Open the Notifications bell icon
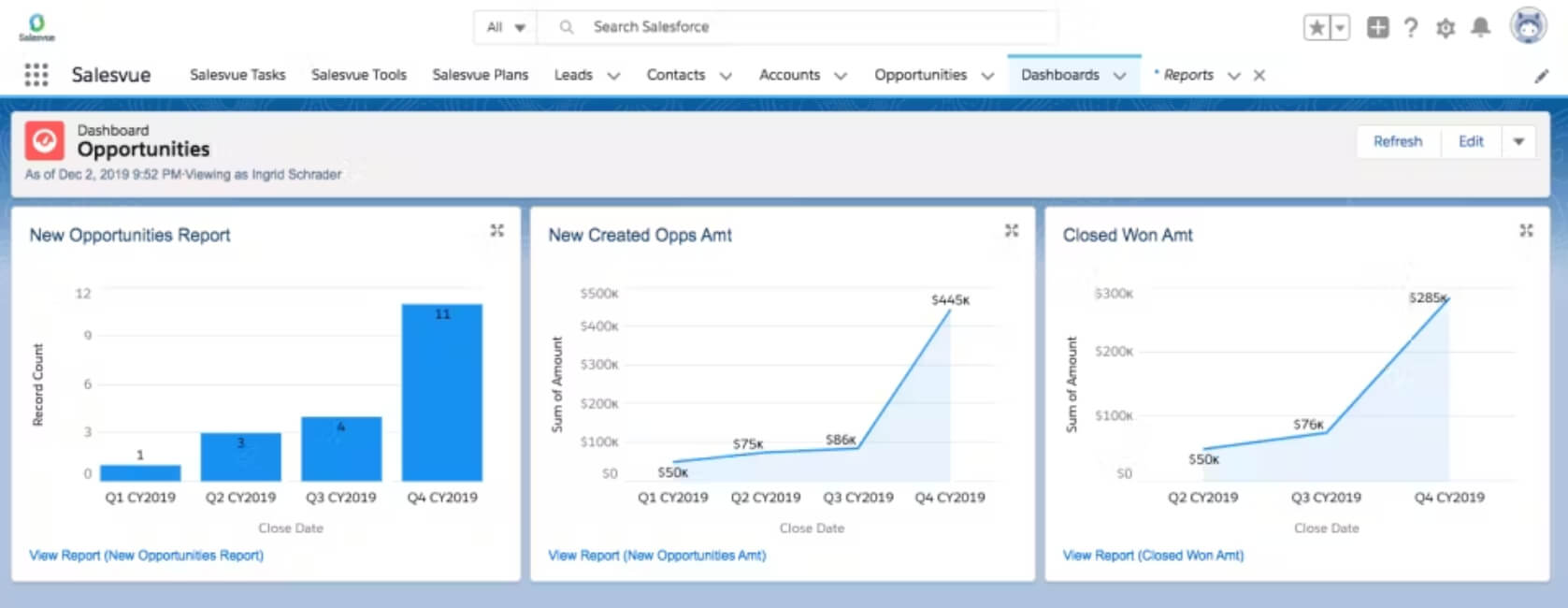This screenshot has height=608, width=1568. (1480, 27)
